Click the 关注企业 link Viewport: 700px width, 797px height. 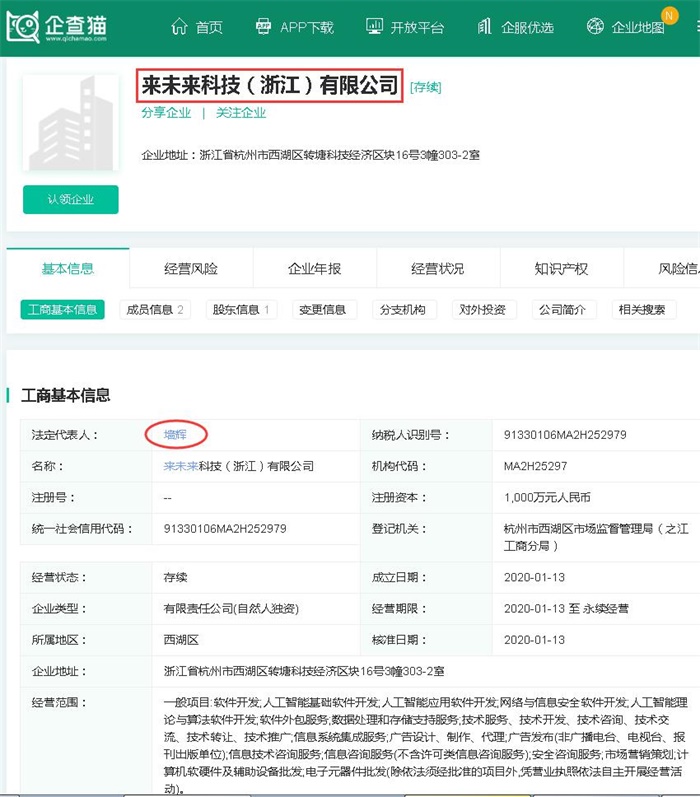coord(241,113)
